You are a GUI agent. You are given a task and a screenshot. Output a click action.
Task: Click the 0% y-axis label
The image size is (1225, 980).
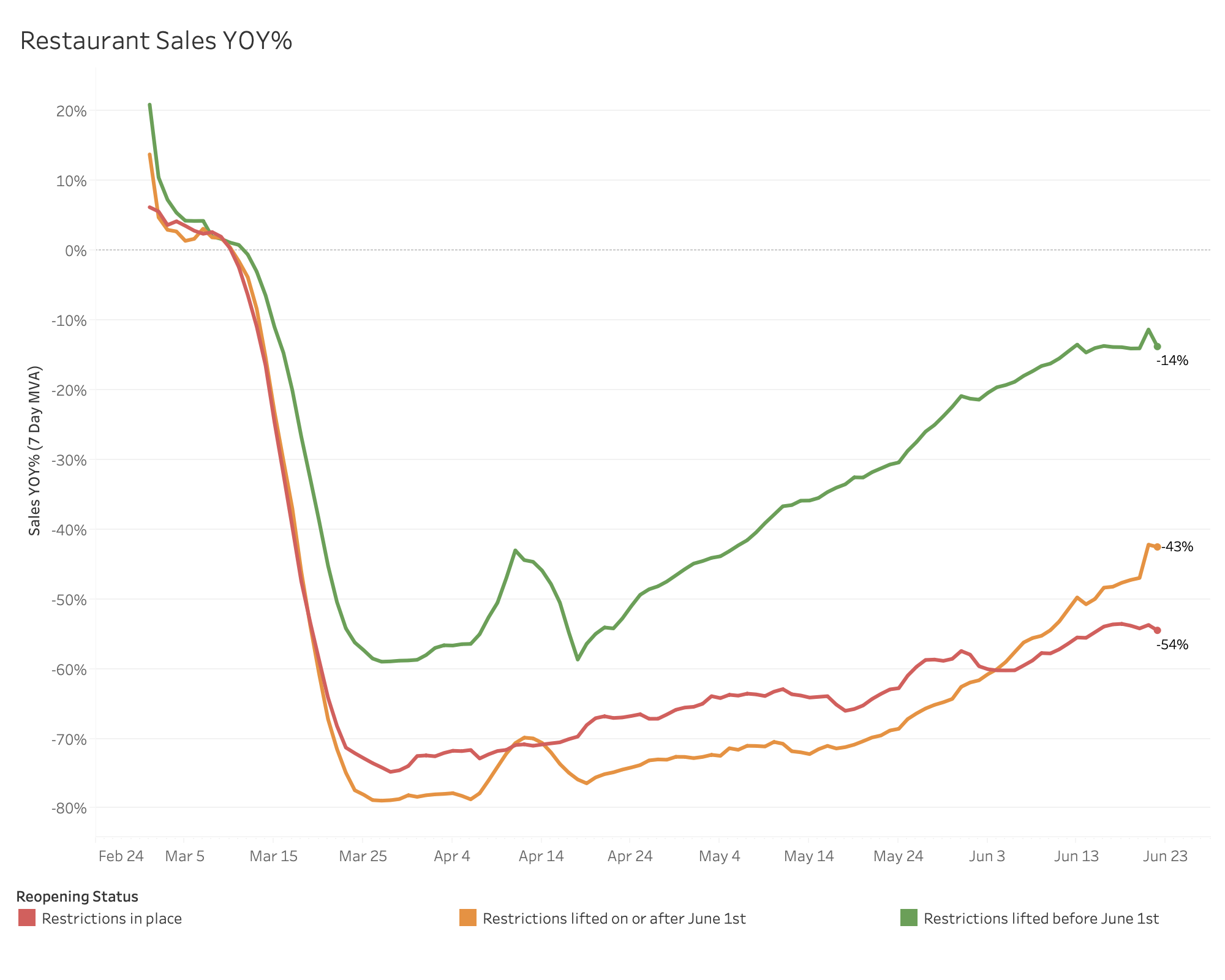[x=75, y=251]
